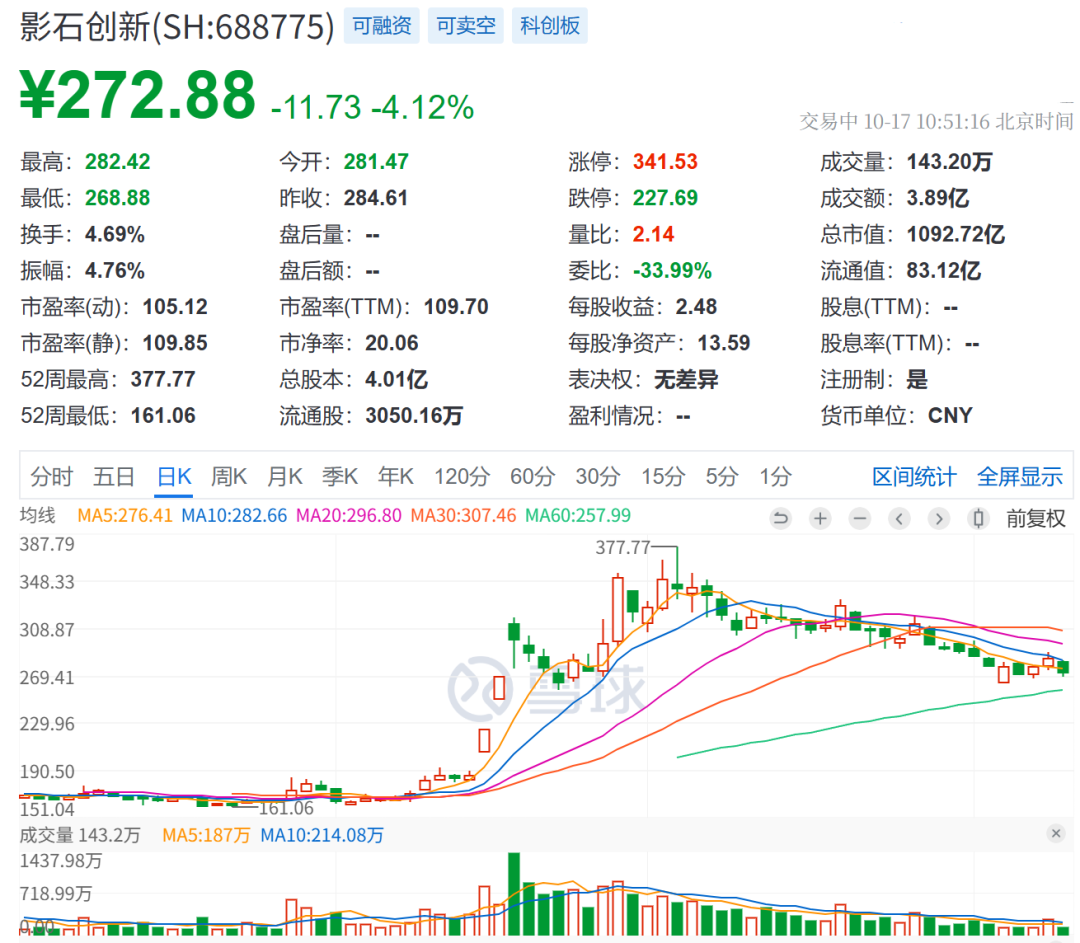Zoom in the K-line chart with plus icon
The width and height of the screenshot is (1080, 943).
click(x=820, y=518)
